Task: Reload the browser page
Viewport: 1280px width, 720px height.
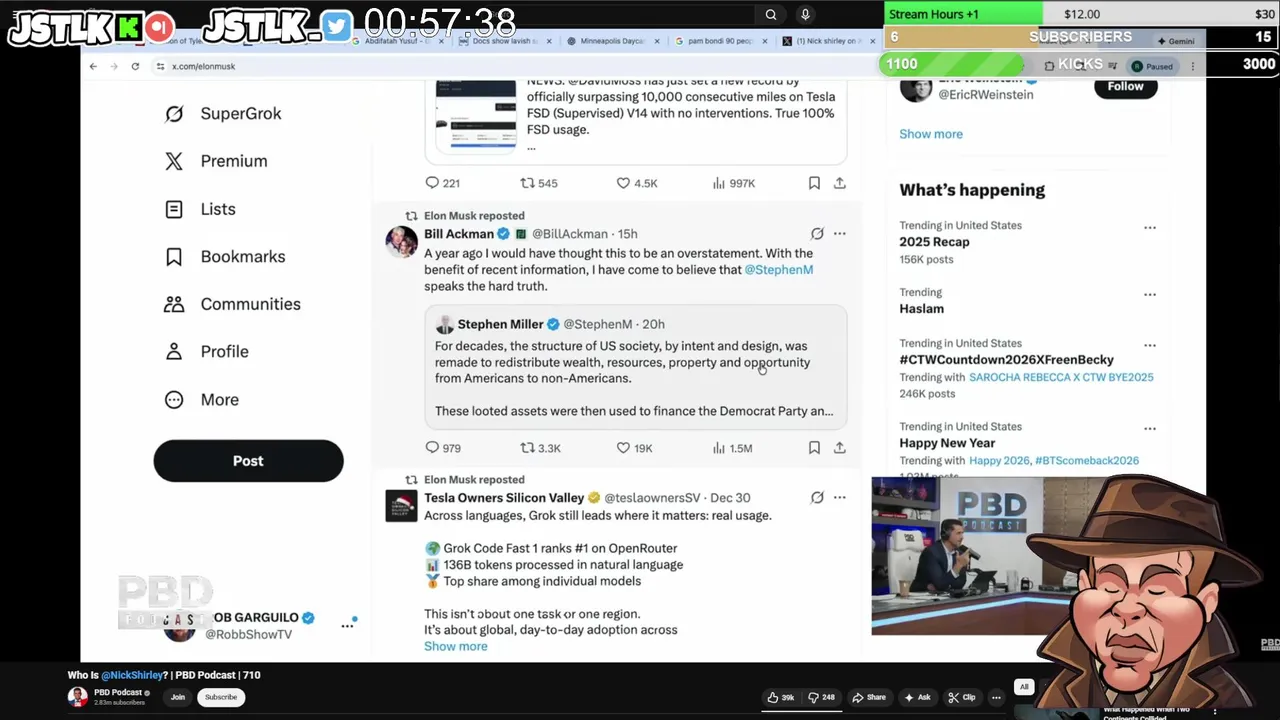Action: coord(135,66)
